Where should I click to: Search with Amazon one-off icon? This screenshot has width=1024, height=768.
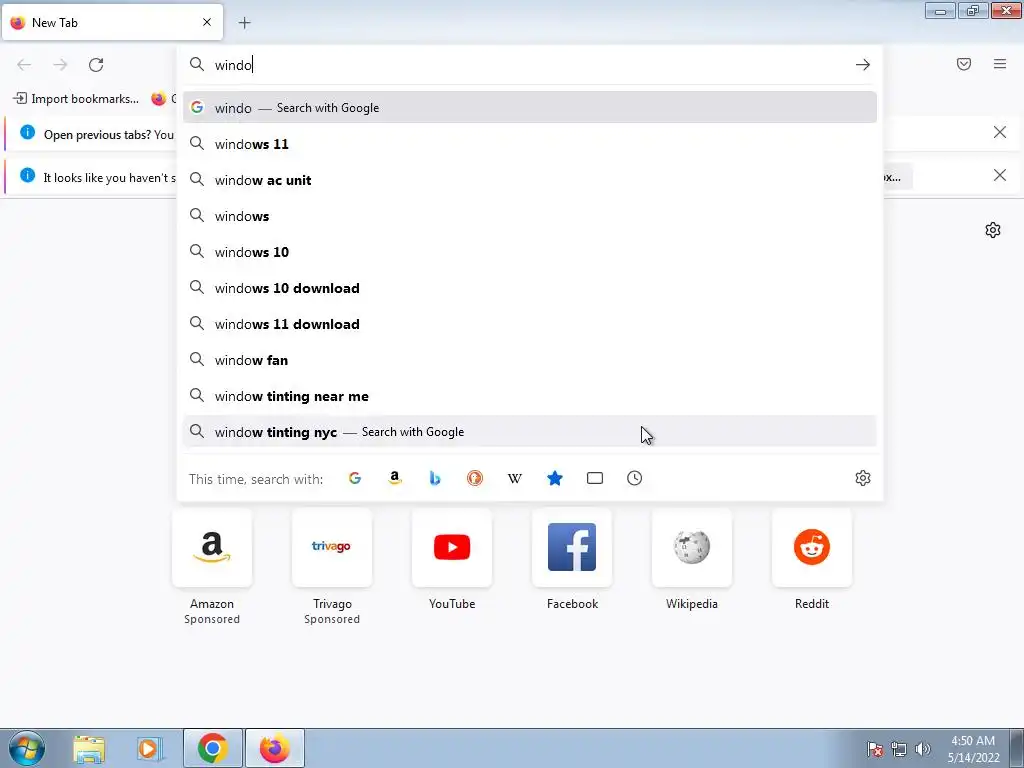pyautogui.click(x=394, y=478)
